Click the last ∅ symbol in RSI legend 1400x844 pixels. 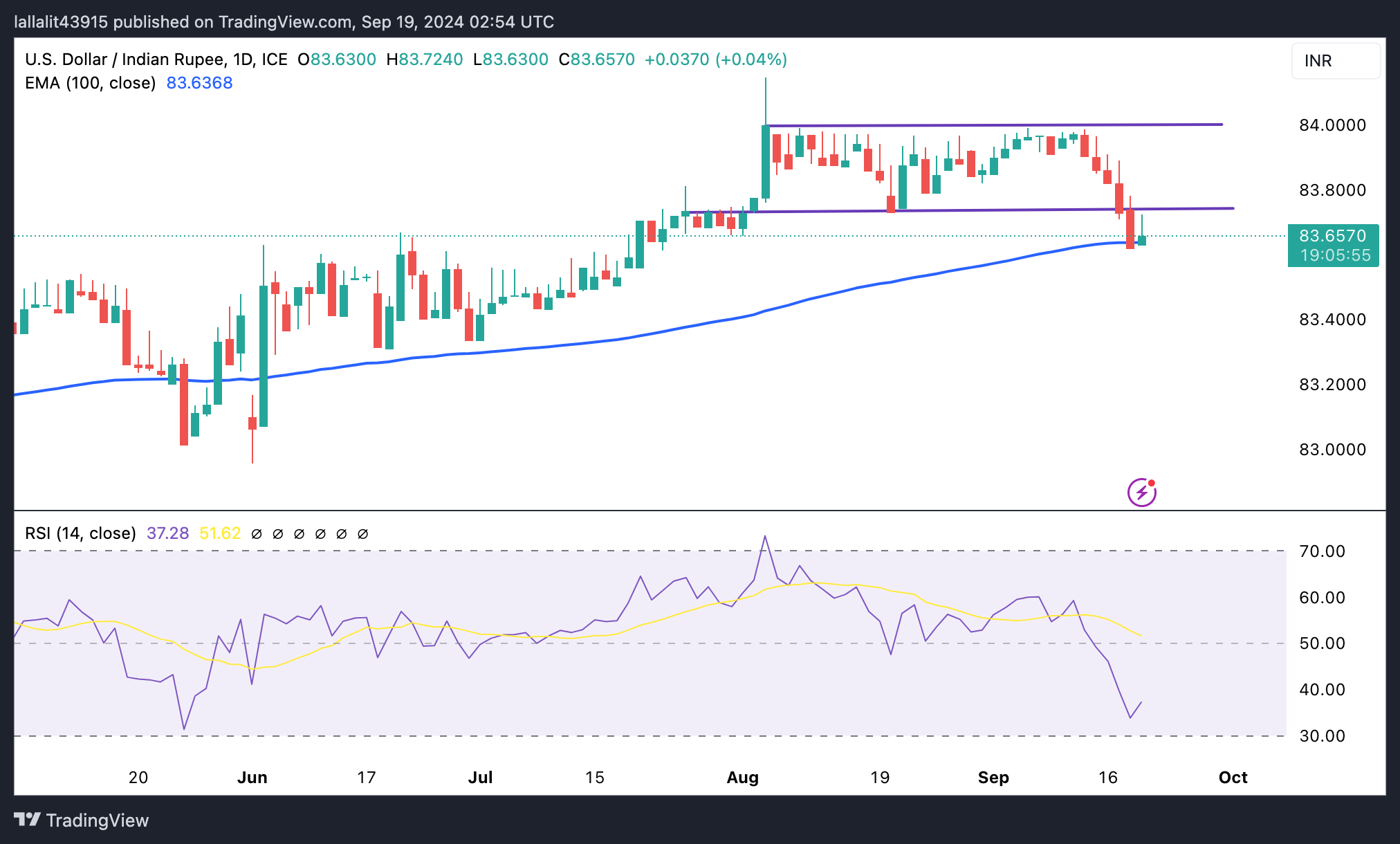click(x=362, y=534)
